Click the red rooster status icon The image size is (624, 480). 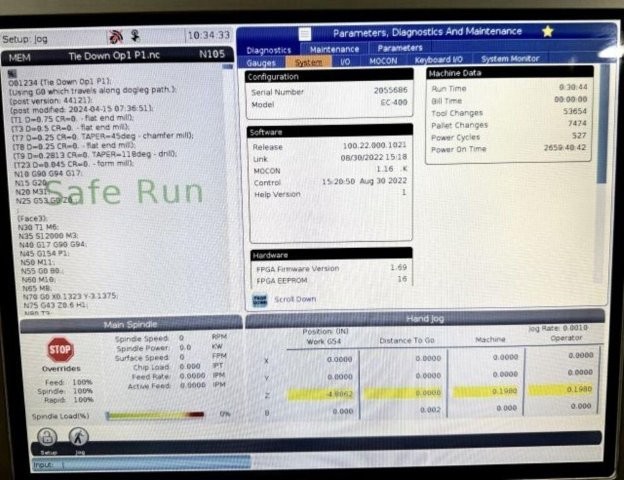pos(116,37)
